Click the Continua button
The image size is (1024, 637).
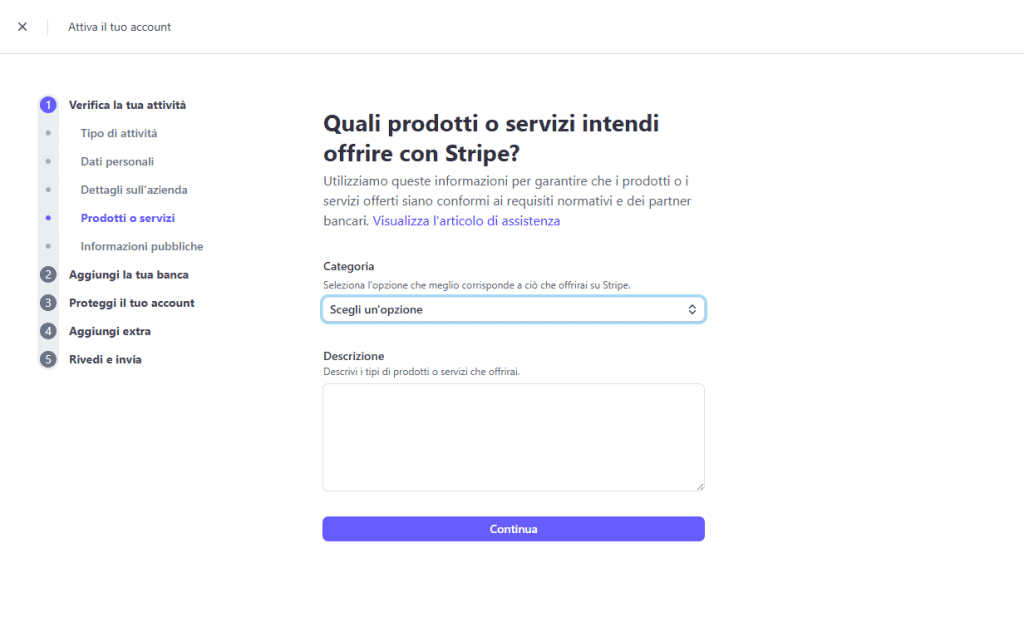pyautogui.click(x=513, y=528)
